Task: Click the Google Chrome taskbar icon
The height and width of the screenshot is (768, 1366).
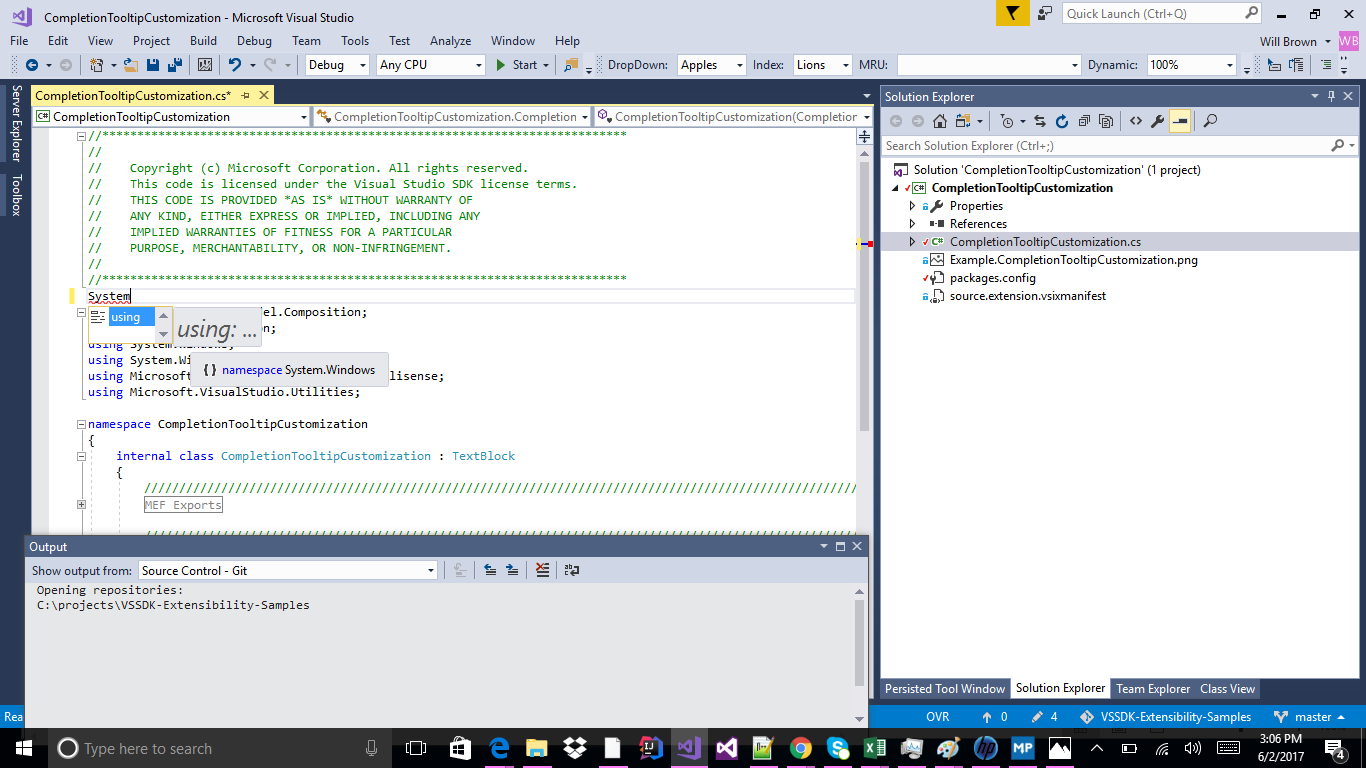Action: tap(800, 748)
